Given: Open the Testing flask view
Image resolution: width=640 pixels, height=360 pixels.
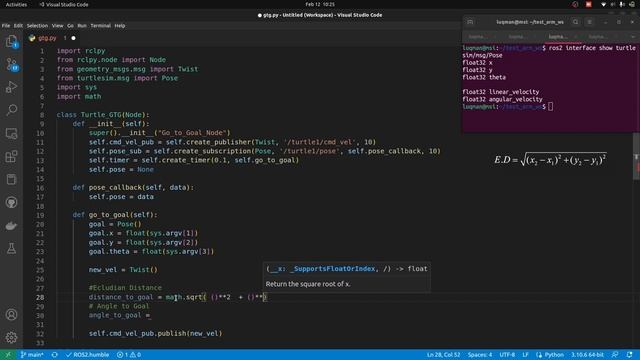Looking at the screenshot, I should click(11, 248).
